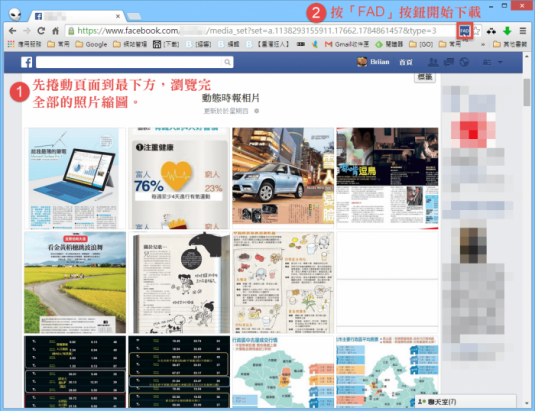
Task: Open the illustrated food recipe page thumbnail
Action: tap(283, 282)
